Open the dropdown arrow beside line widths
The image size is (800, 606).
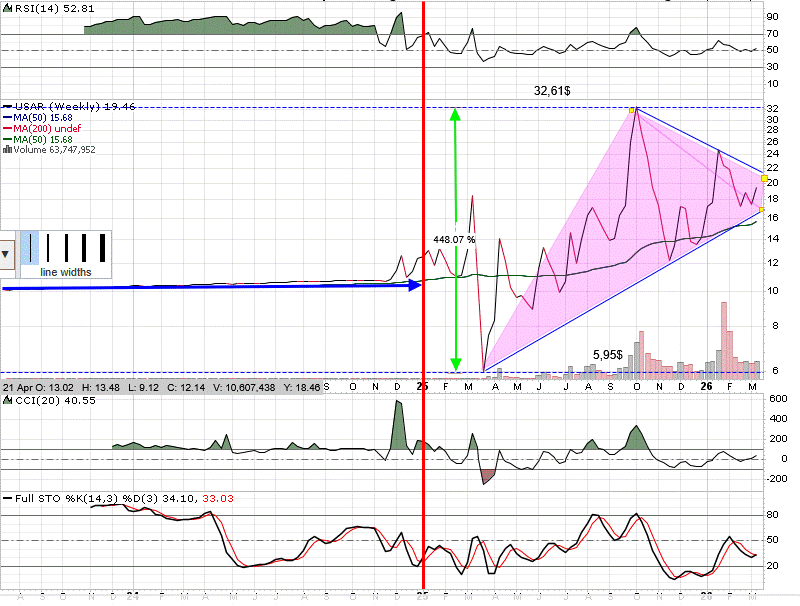(8, 253)
